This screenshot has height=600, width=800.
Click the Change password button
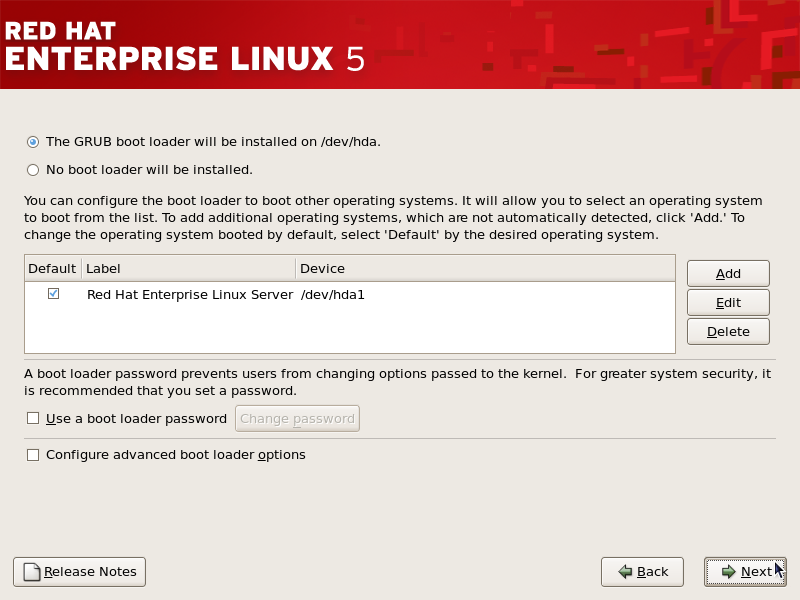[297, 418]
